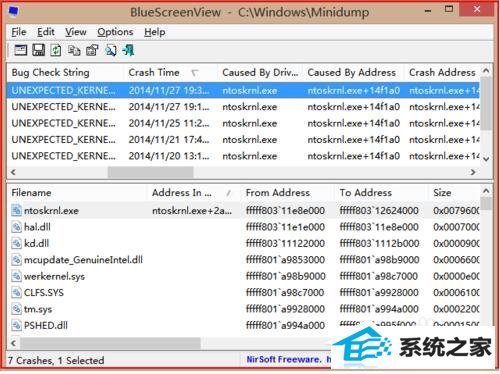
Task: Select the CLFS.SYS filename
Action: (44, 292)
